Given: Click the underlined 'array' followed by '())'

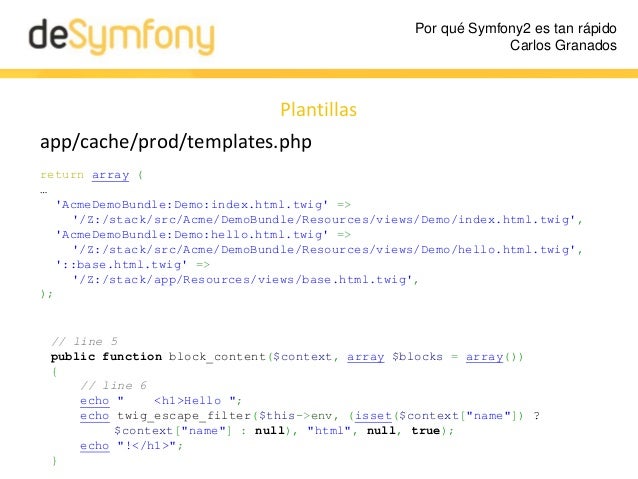Looking at the screenshot, I should pos(484,357).
